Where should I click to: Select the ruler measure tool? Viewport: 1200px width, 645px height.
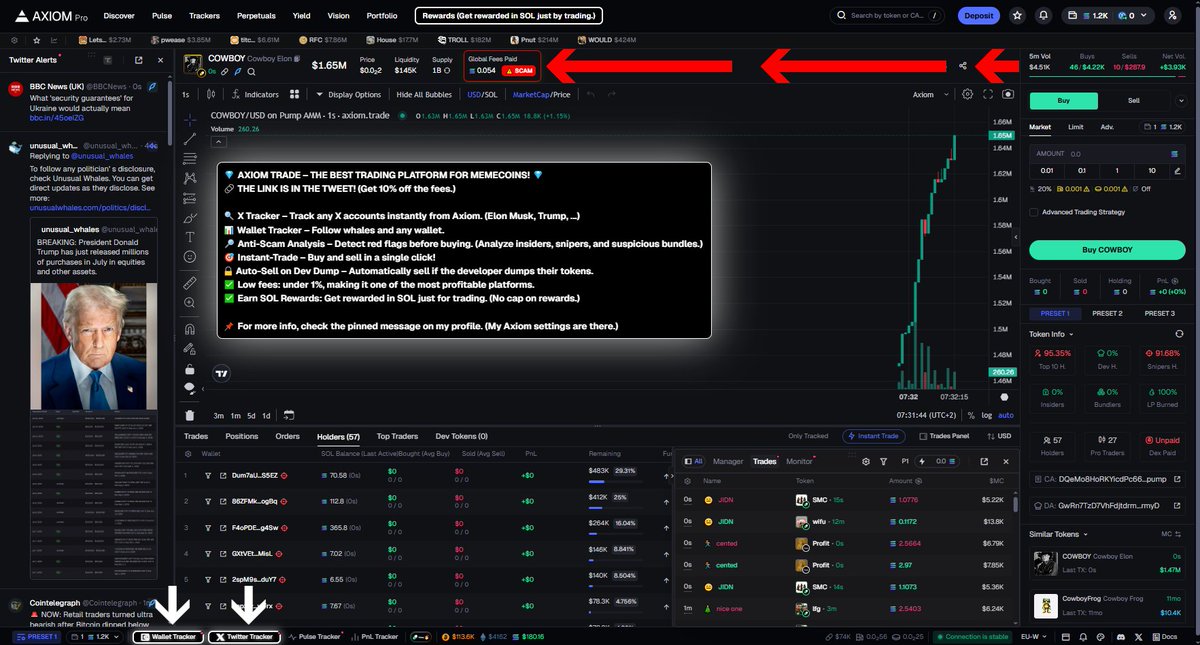(x=190, y=283)
